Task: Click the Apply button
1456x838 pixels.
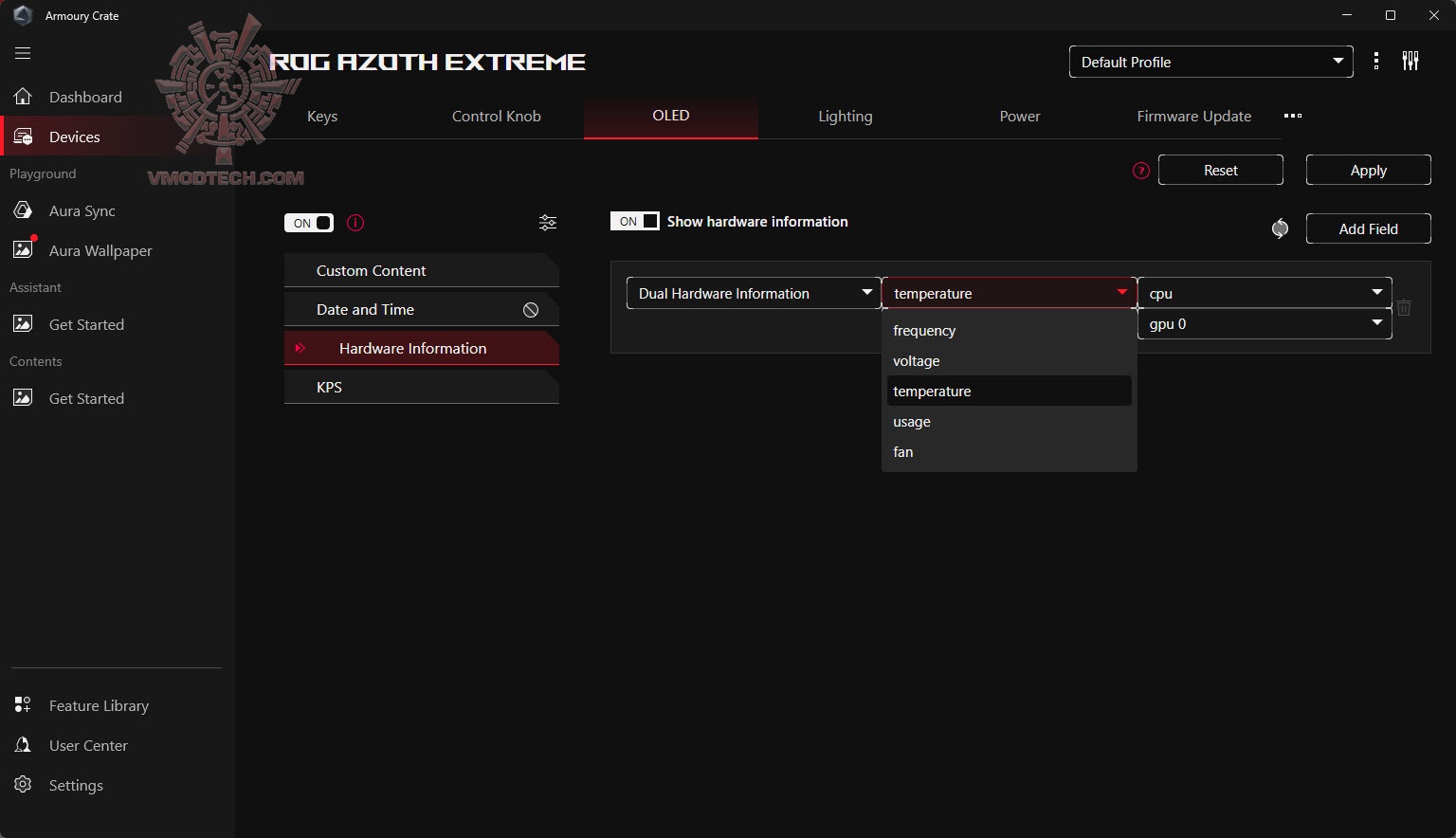Action: click(1369, 171)
